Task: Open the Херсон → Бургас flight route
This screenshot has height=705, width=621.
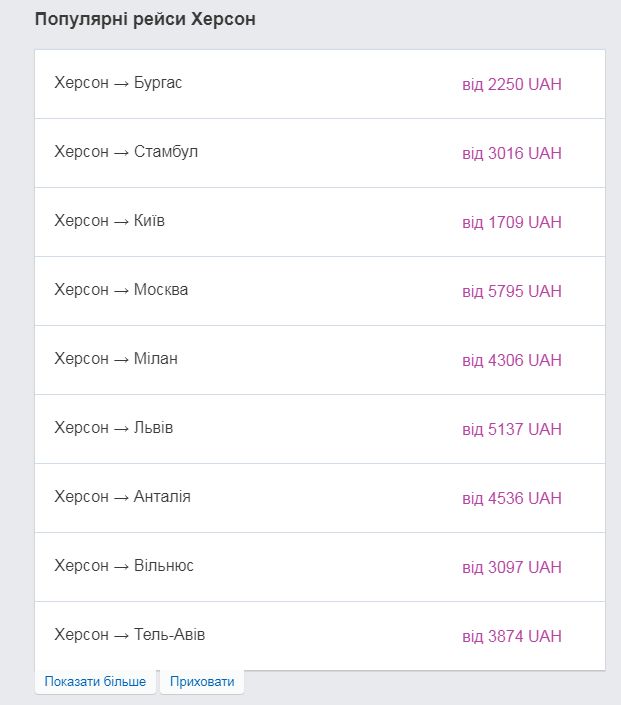Action: point(118,83)
